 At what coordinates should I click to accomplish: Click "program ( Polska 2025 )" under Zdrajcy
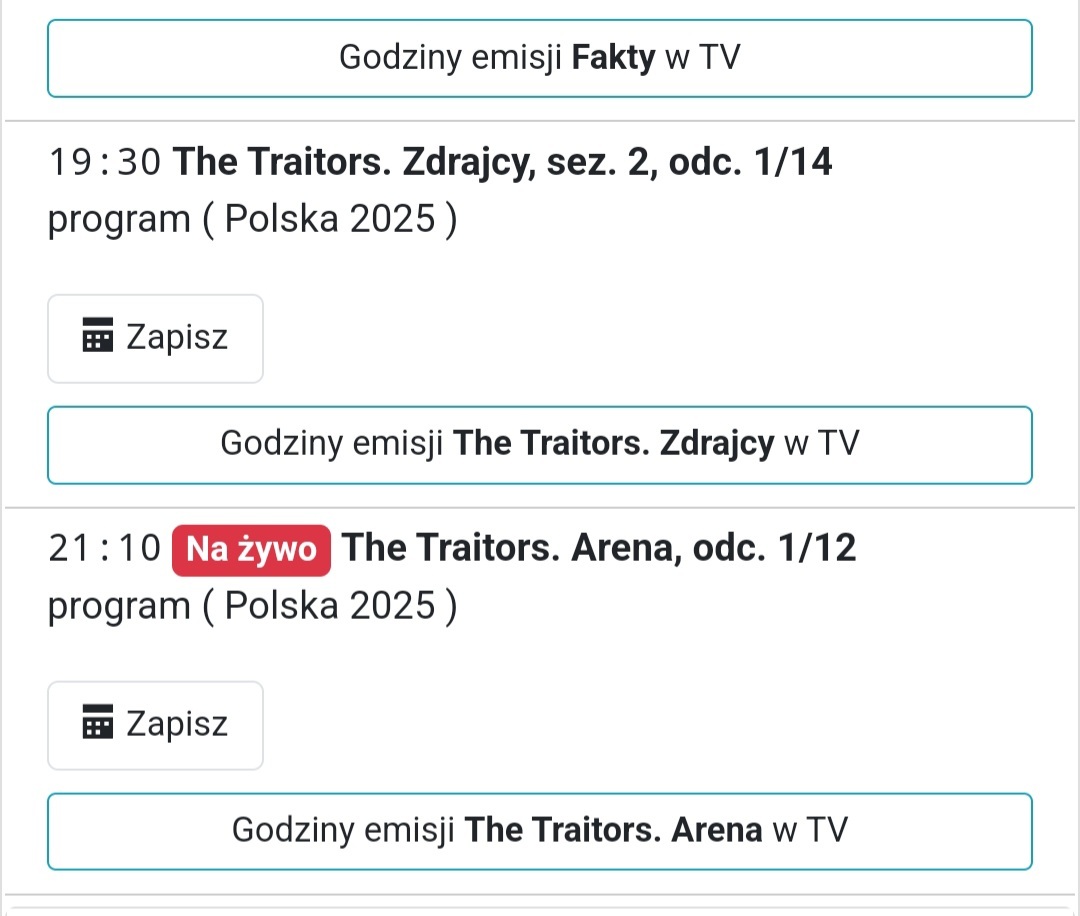pos(252,219)
